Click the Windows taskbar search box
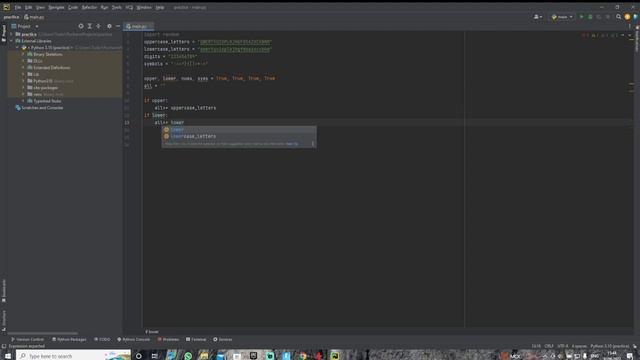 point(73,356)
